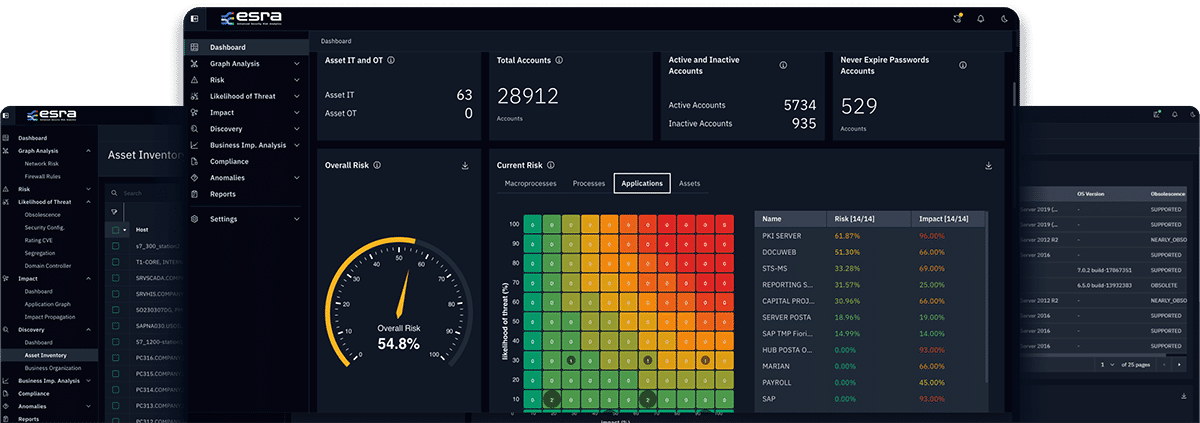This screenshot has width=1200, height=423.
Task: Open Reports from the main sidebar
Action: pos(223,194)
